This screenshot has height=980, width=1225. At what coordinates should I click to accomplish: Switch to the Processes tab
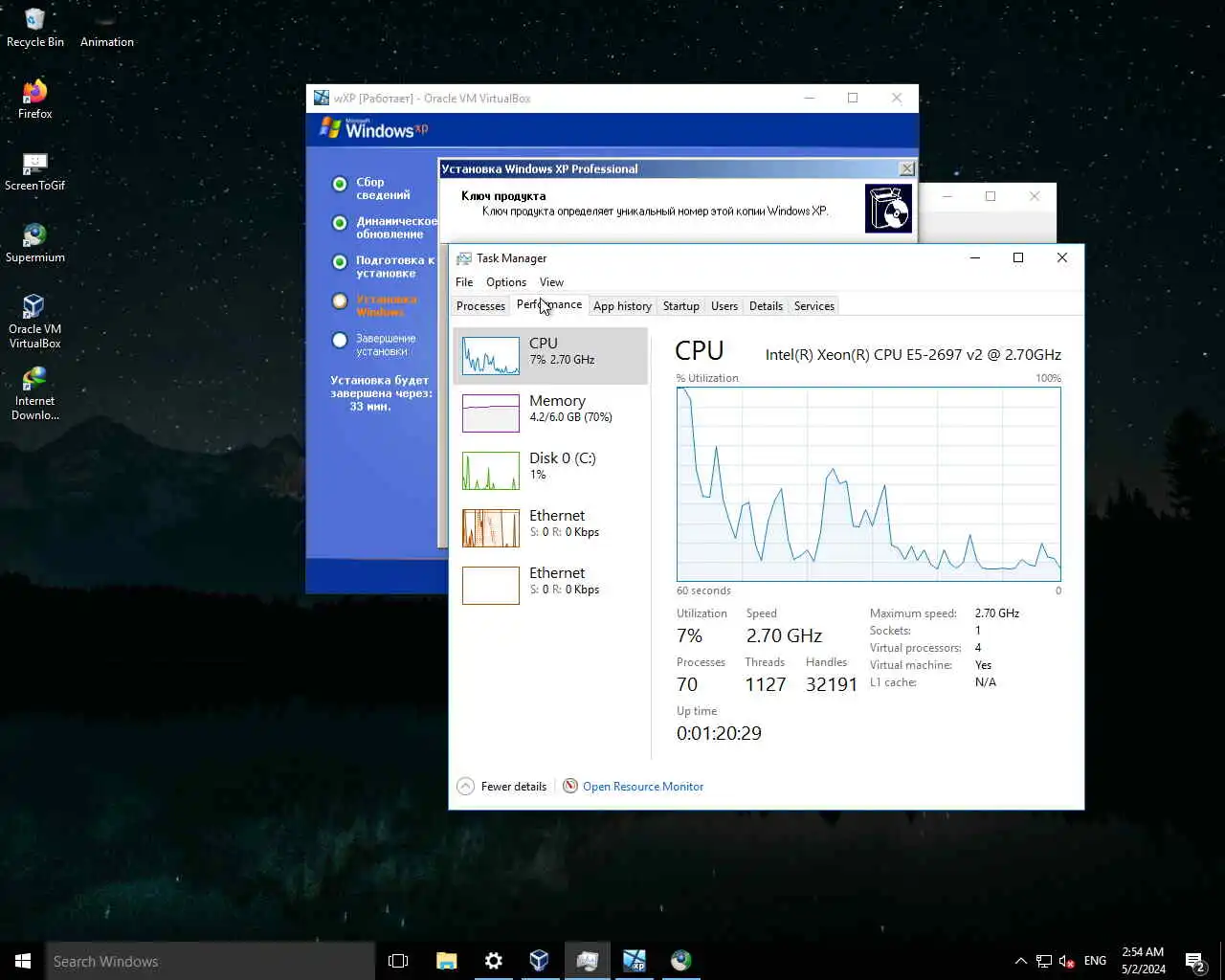480,306
